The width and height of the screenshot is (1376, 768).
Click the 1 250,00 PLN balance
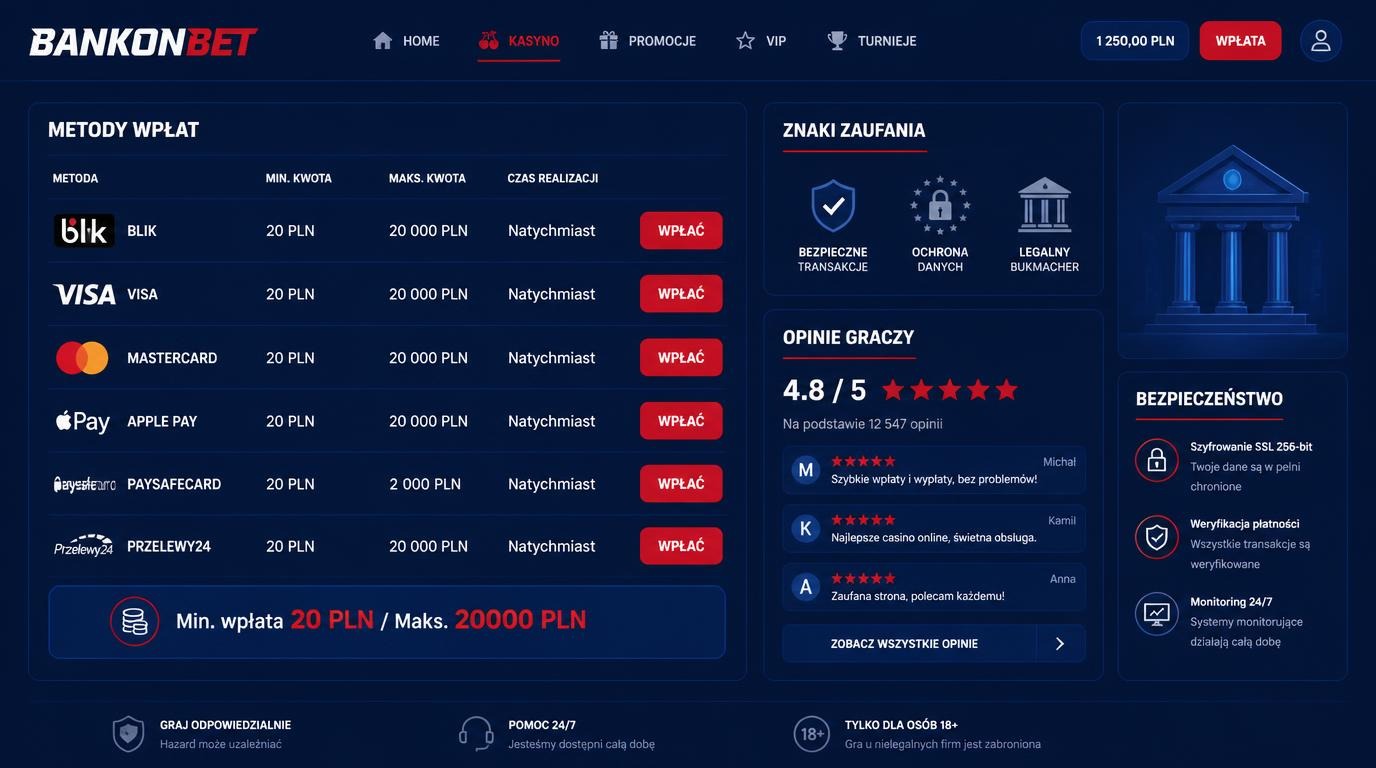click(1135, 41)
